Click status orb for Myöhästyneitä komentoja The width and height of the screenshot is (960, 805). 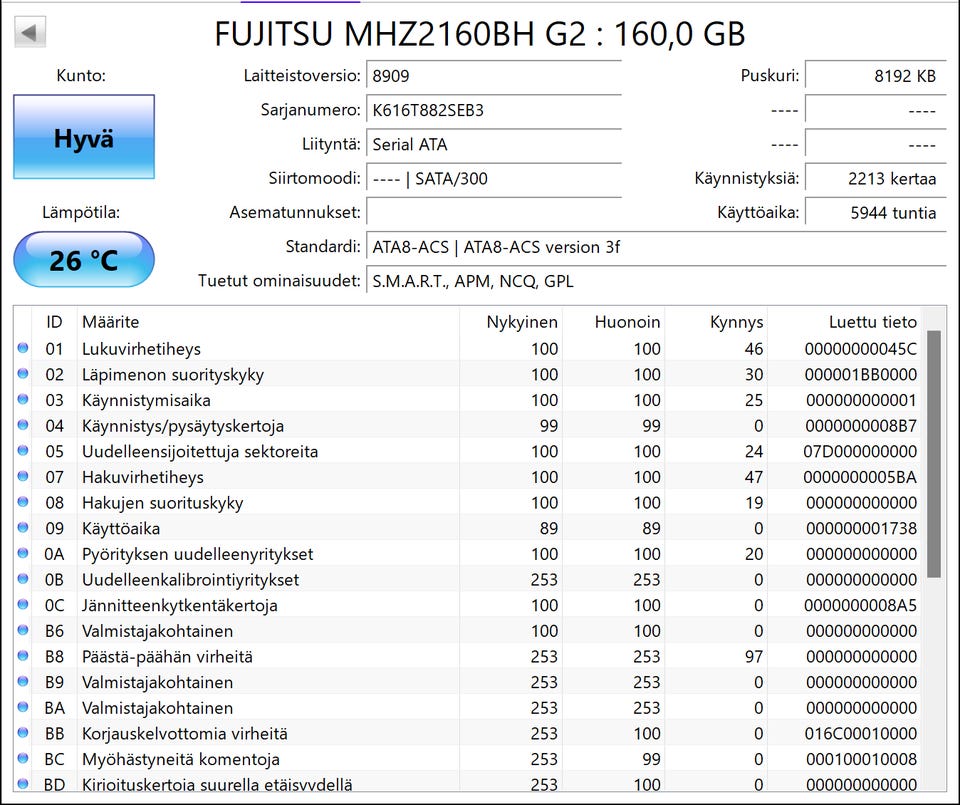(23, 759)
